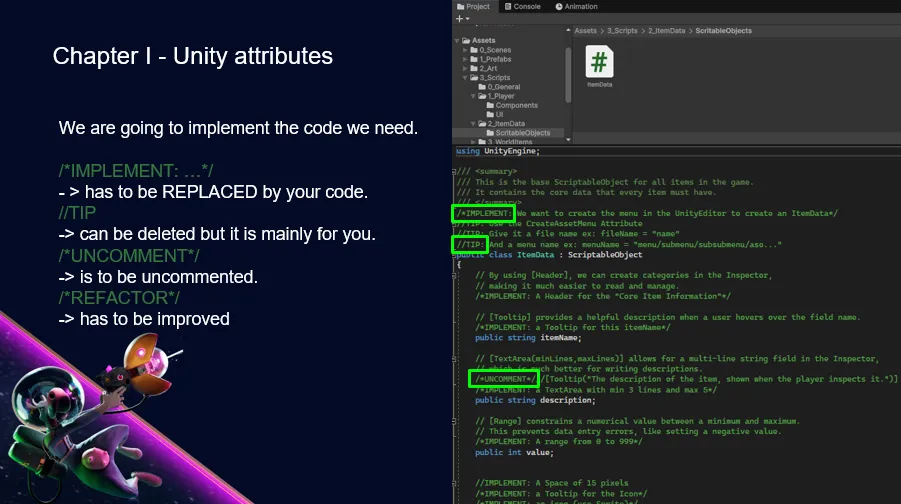The height and width of the screenshot is (504, 901).
Task: Collapse the 1_Player folder arrow
Action: (x=473, y=96)
